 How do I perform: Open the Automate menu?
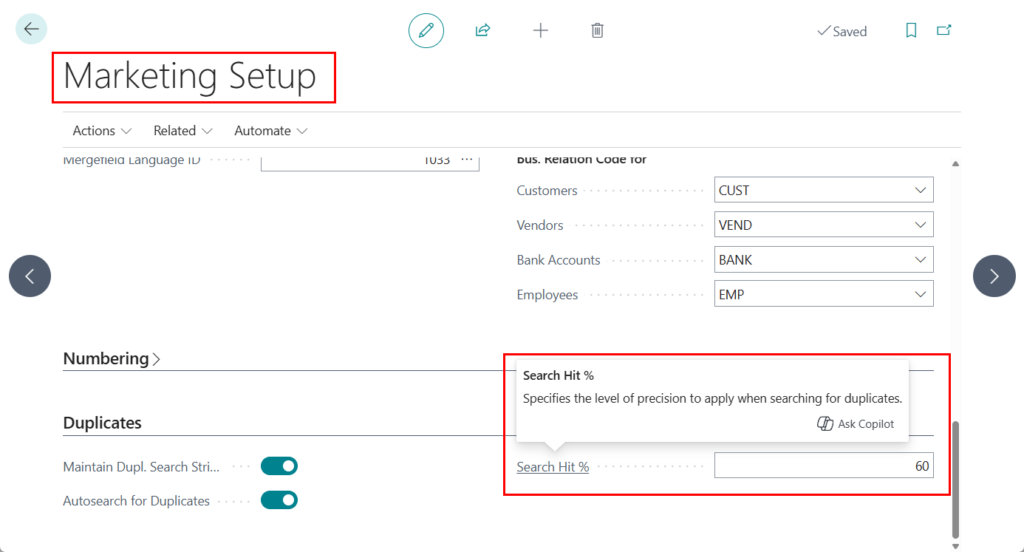270,131
